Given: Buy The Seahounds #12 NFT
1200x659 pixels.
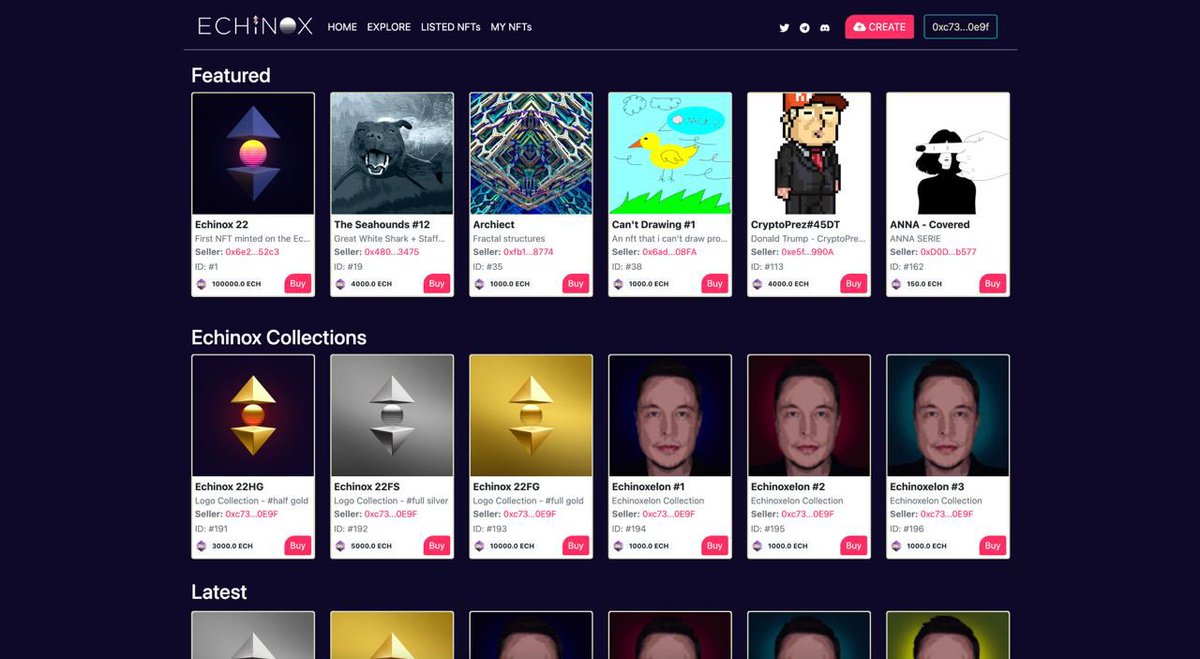Looking at the screenshot, I should [x=437, y=284].
